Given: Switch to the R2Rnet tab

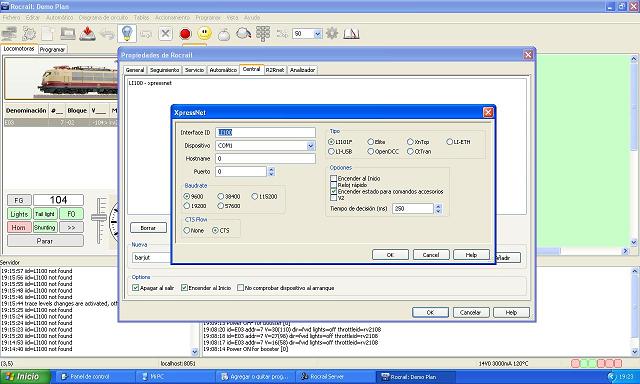Looking at the screenshot, I should click(275, 70).
